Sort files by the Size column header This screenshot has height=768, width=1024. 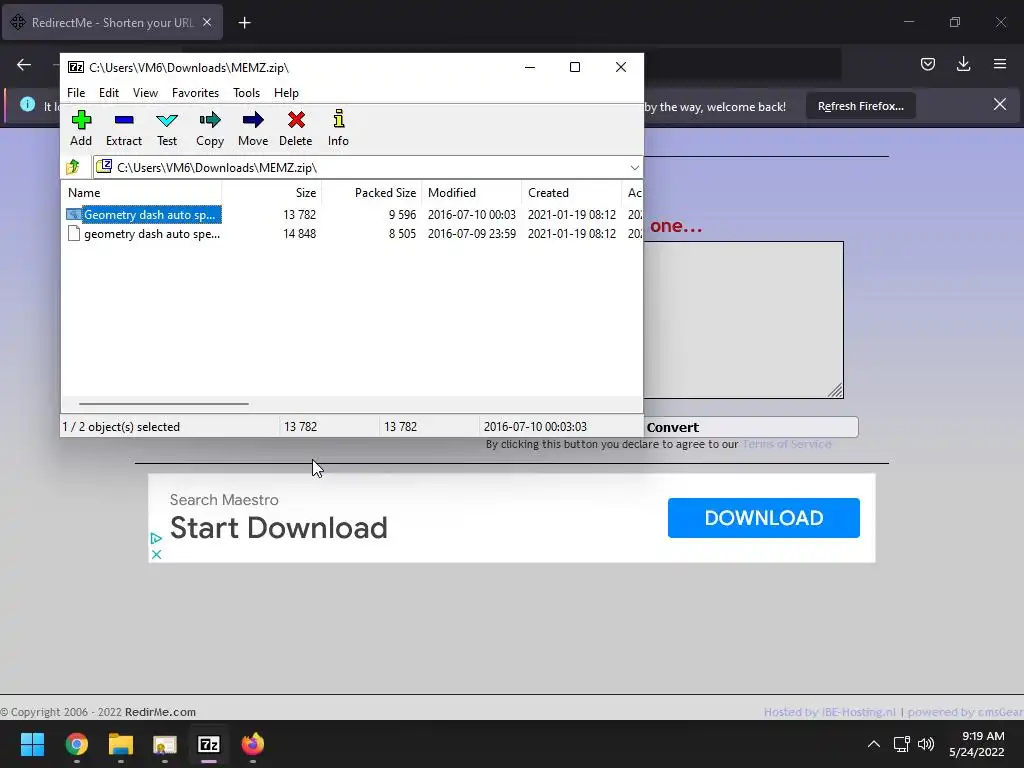tap(271, 193)
